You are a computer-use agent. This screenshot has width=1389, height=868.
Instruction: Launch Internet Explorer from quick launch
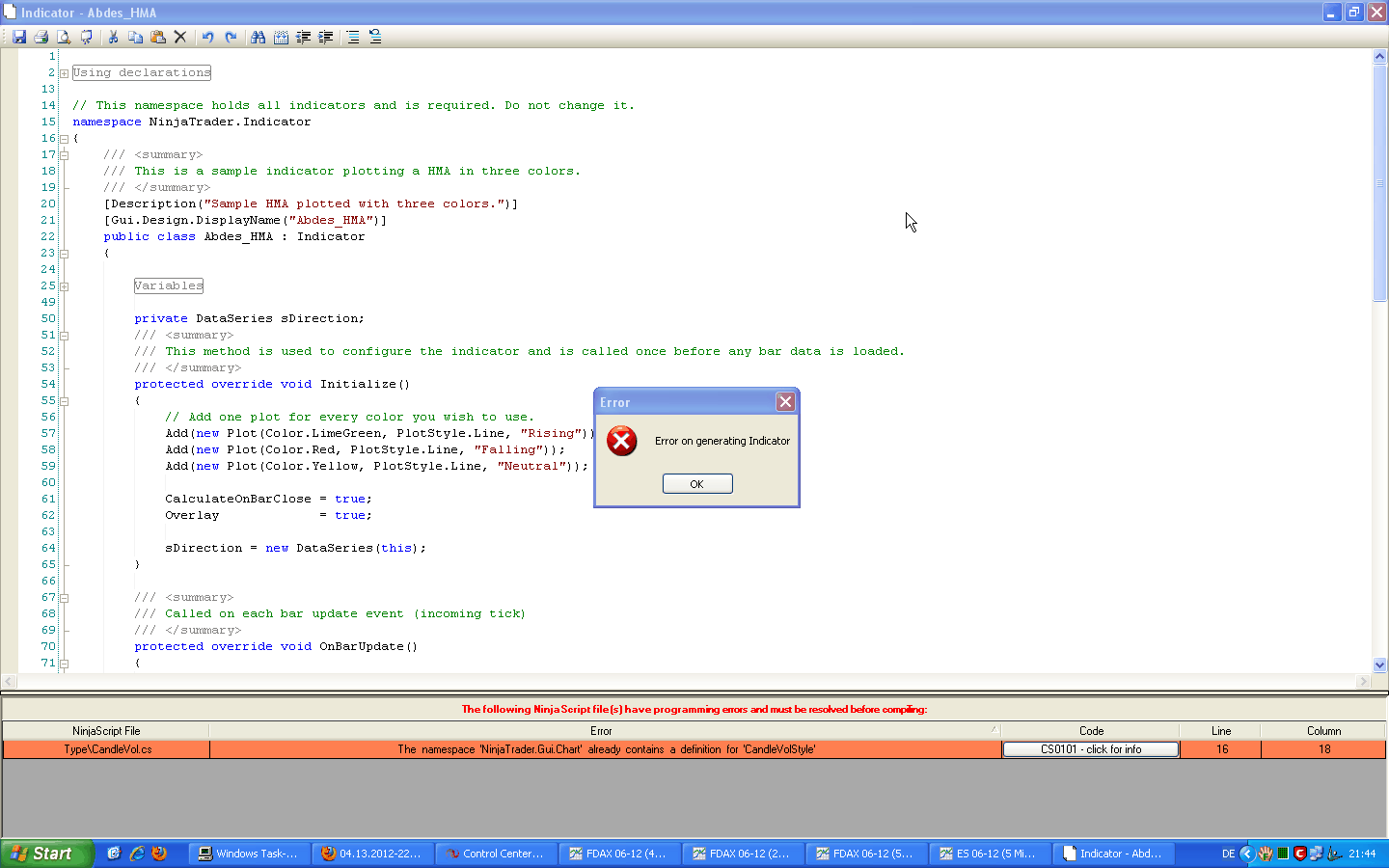[x=137, y=854]
